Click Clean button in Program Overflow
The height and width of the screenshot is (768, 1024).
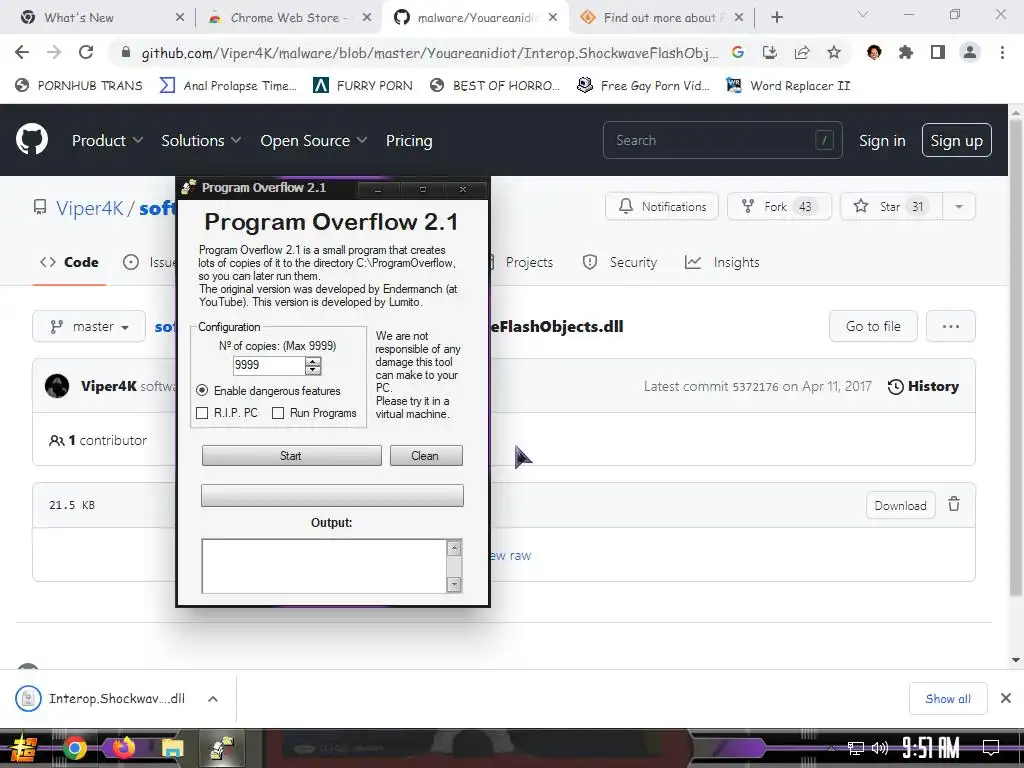click(426, 456)
